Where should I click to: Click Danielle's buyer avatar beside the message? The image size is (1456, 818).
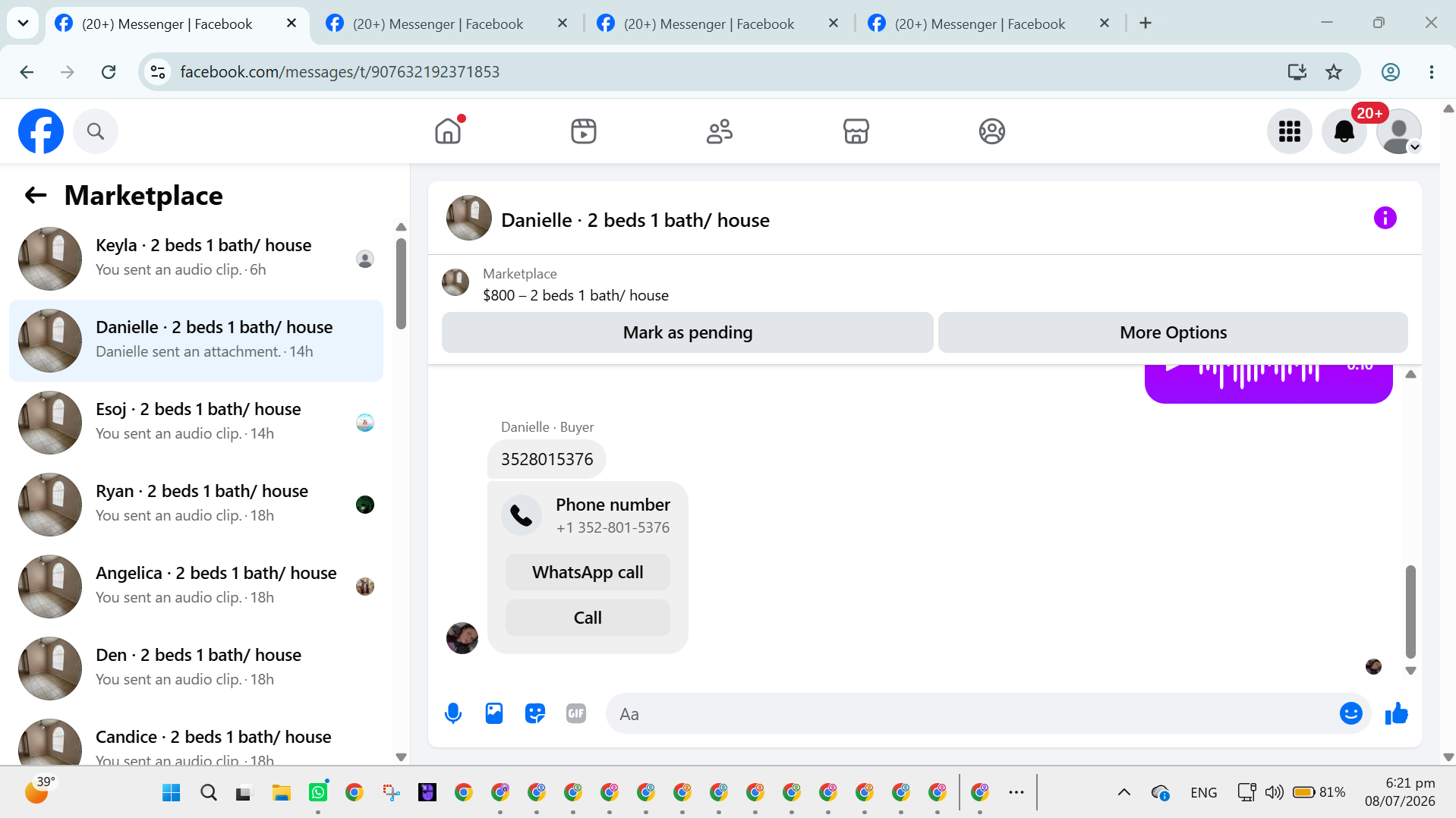(462, 638)
